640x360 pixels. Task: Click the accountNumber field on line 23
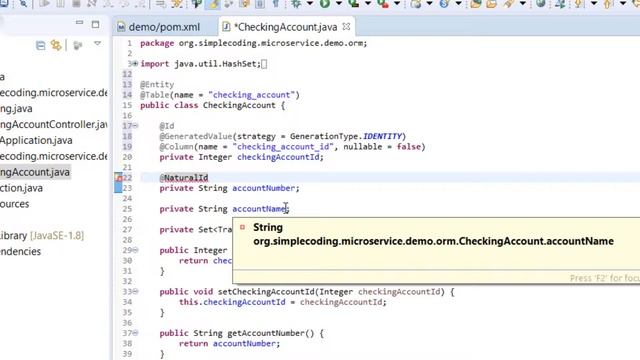(x=264, y=188)
